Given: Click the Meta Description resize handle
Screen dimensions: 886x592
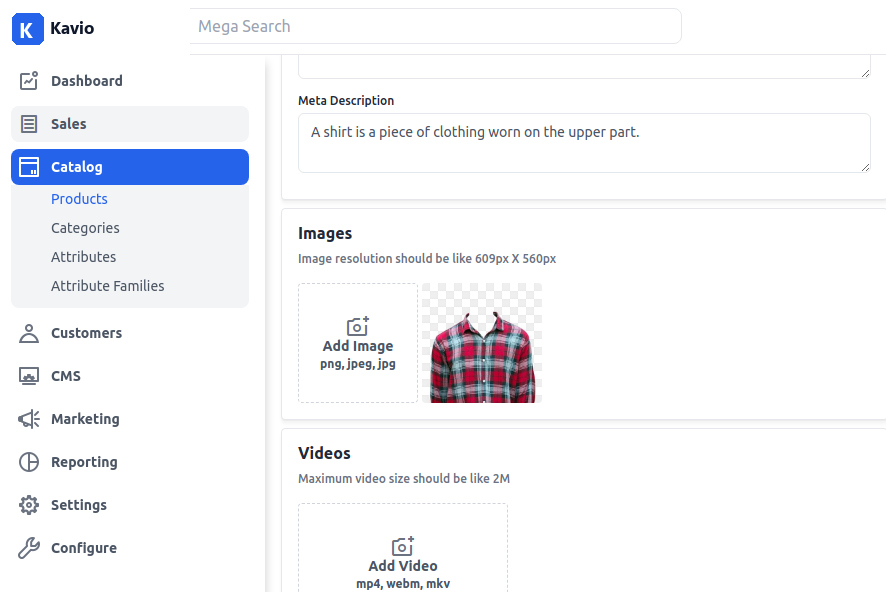Looking at the screenshot, I should [865, 167].
